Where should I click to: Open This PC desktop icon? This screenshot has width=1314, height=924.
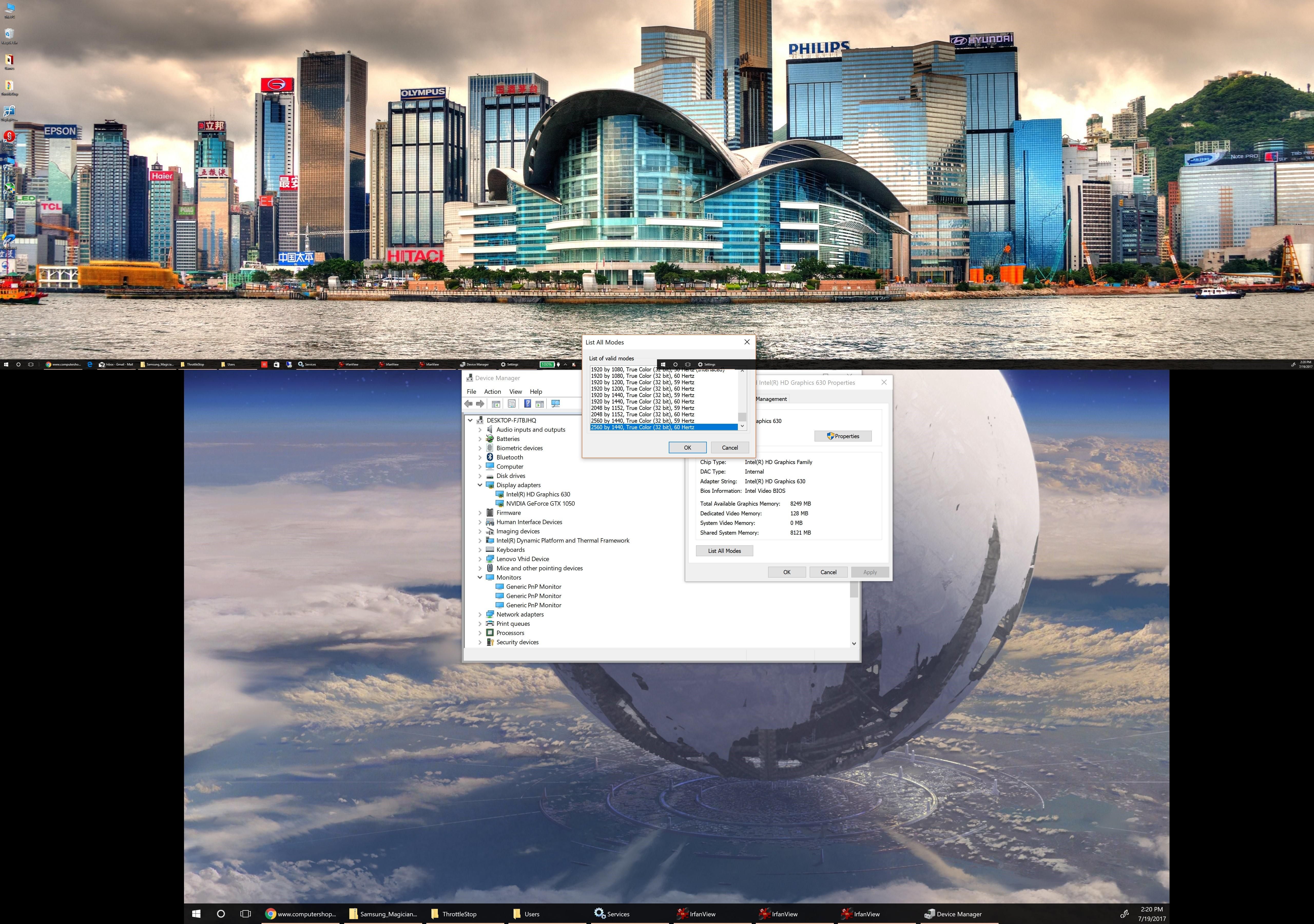click(9, 10)
